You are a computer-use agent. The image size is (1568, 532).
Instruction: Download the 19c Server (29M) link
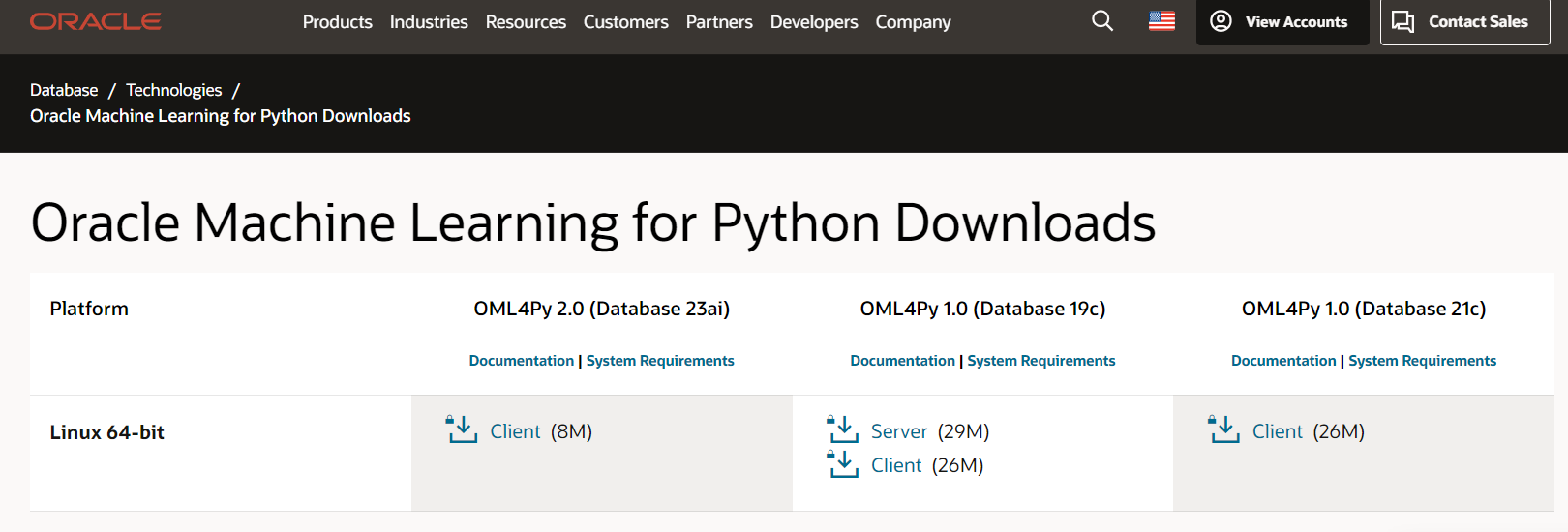[x=899, y=431]
